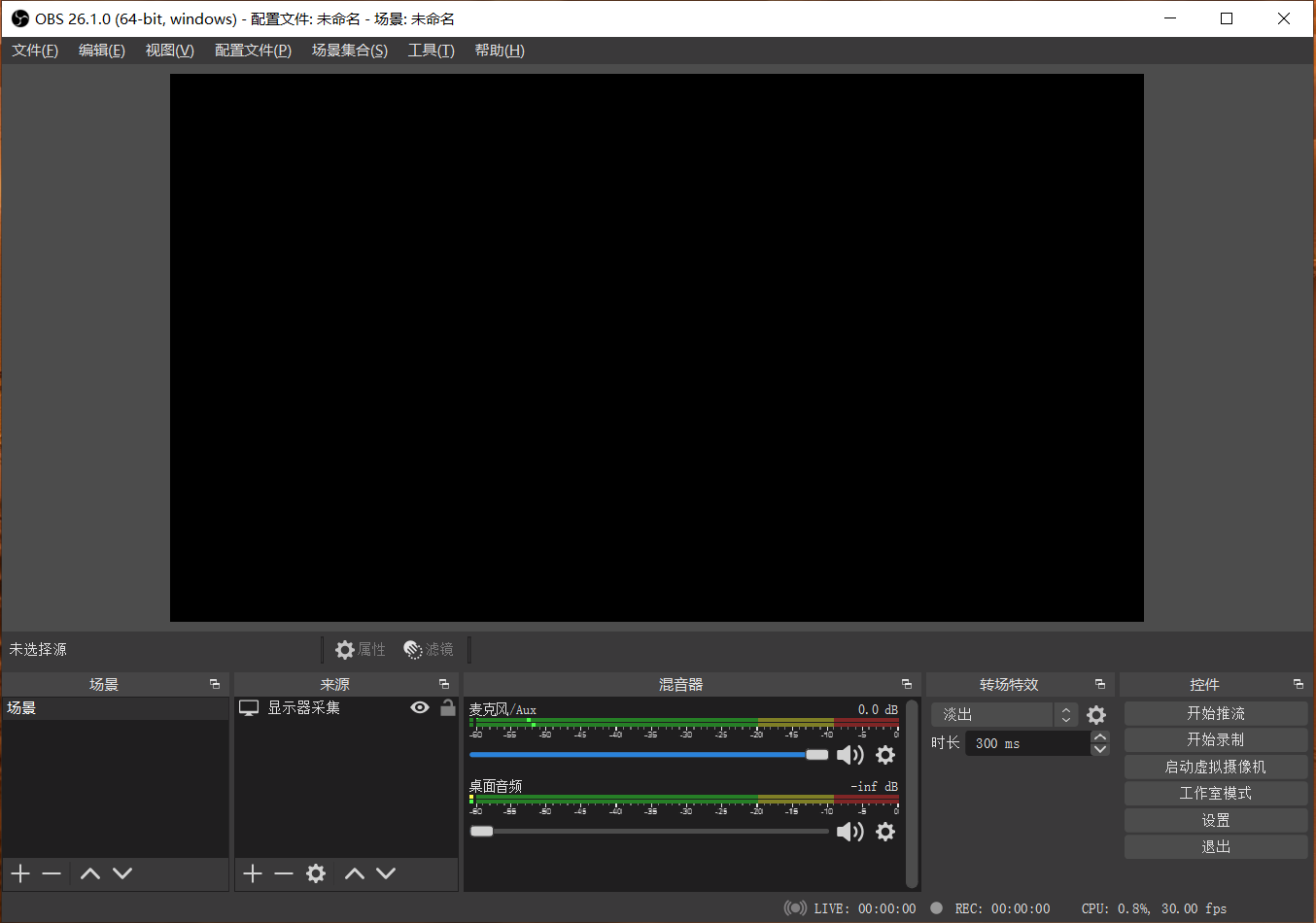Toggle lock of 显示器采集 source
1316x923 pixels.
448,708
